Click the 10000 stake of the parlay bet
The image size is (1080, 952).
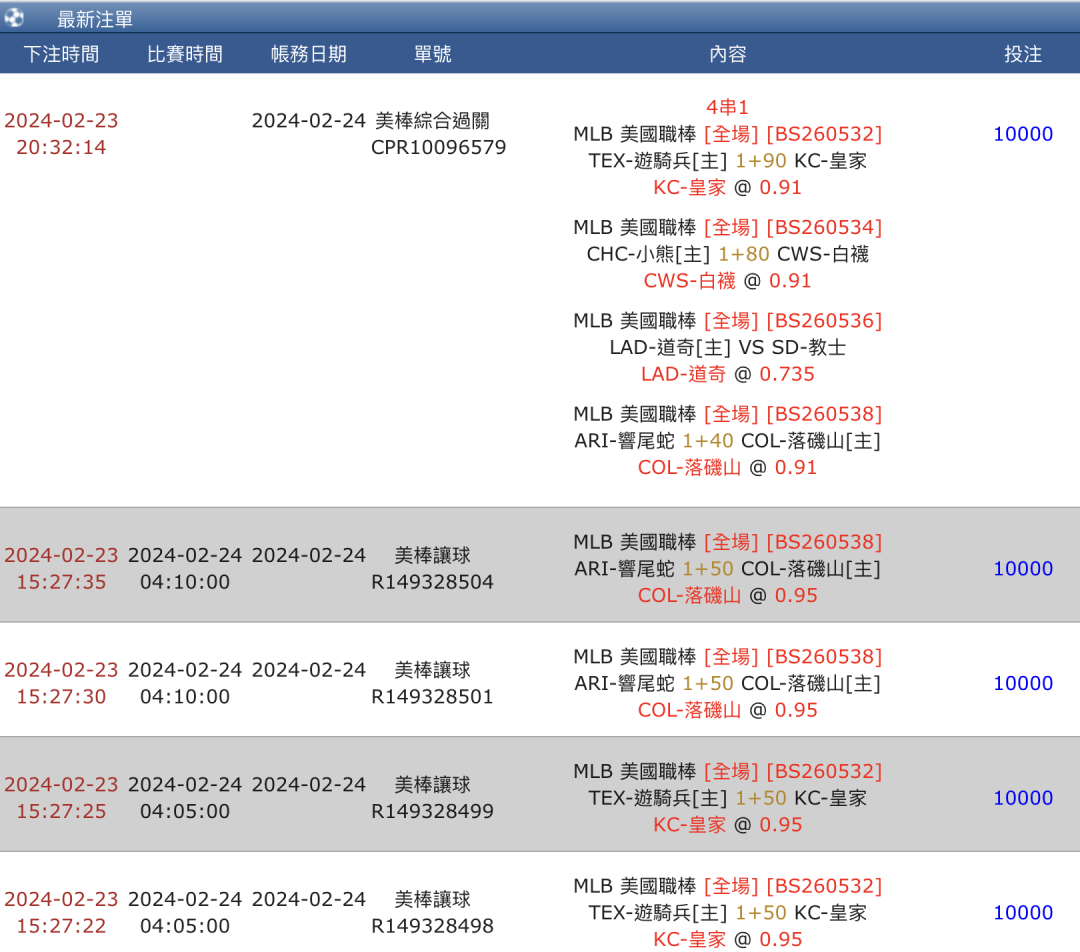(x=1023, y=134)
